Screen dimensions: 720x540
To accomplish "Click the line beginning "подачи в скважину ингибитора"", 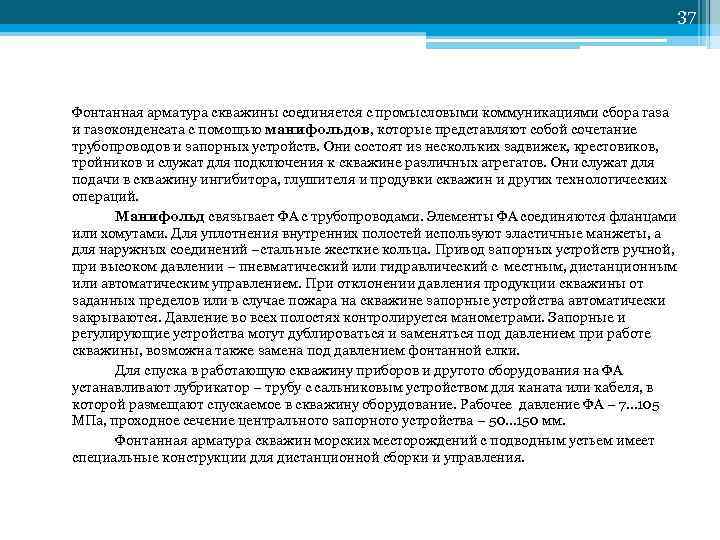I will click(369, 180).
